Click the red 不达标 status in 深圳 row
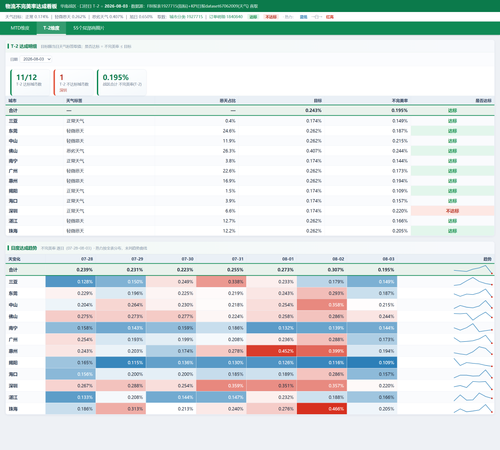 point(452,211)
